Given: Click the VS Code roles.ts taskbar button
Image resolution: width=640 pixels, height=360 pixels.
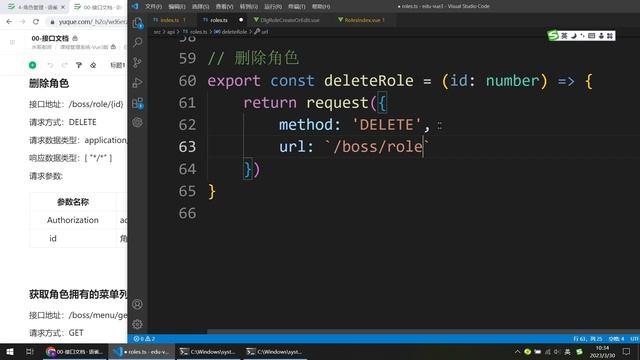Looking at the screenshot, I should [x=142, y=351].
